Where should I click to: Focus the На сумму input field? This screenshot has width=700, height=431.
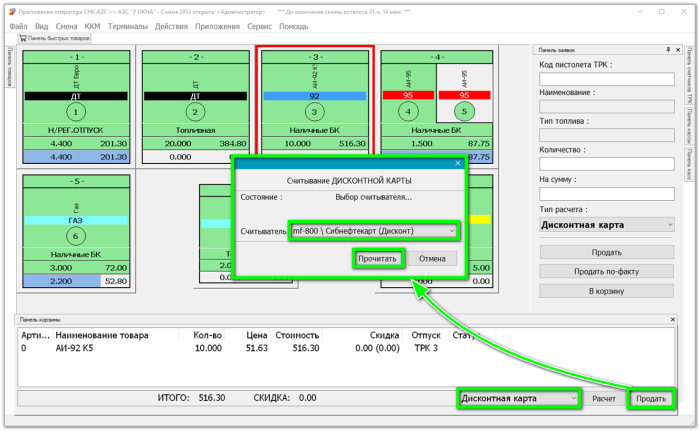point(607,194)
